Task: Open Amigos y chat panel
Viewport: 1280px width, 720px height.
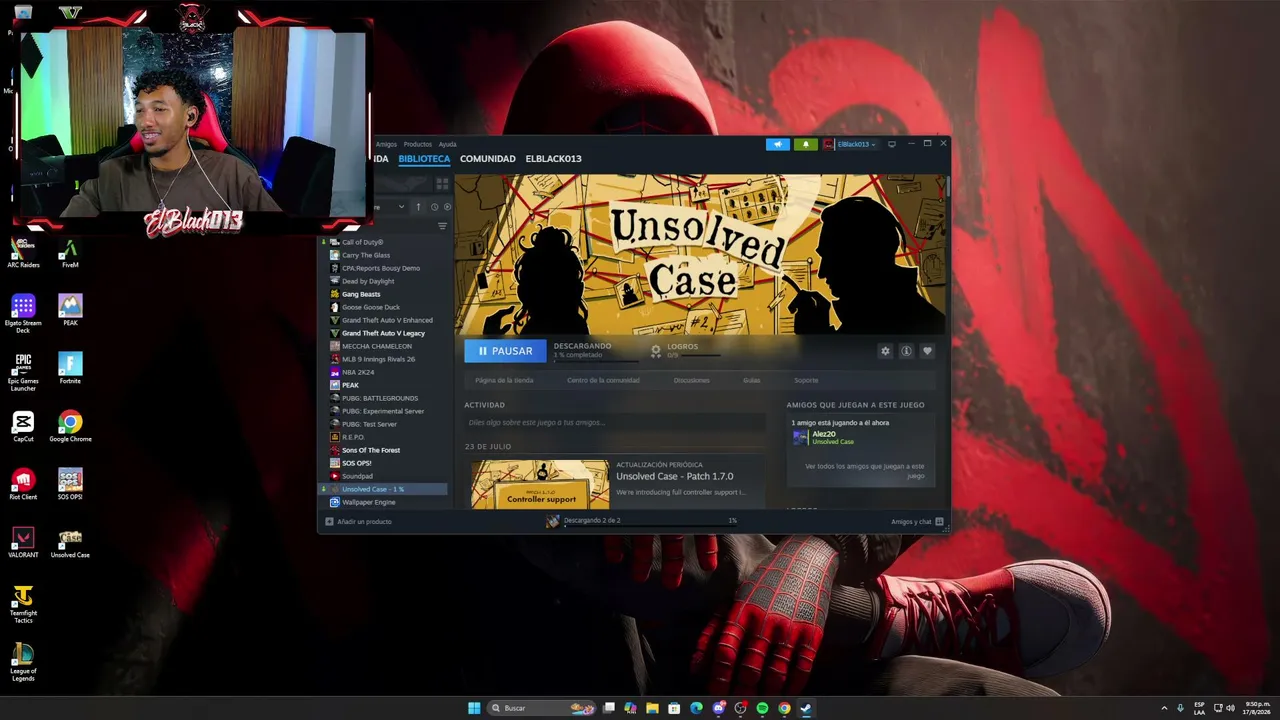Action: (916, 521)
